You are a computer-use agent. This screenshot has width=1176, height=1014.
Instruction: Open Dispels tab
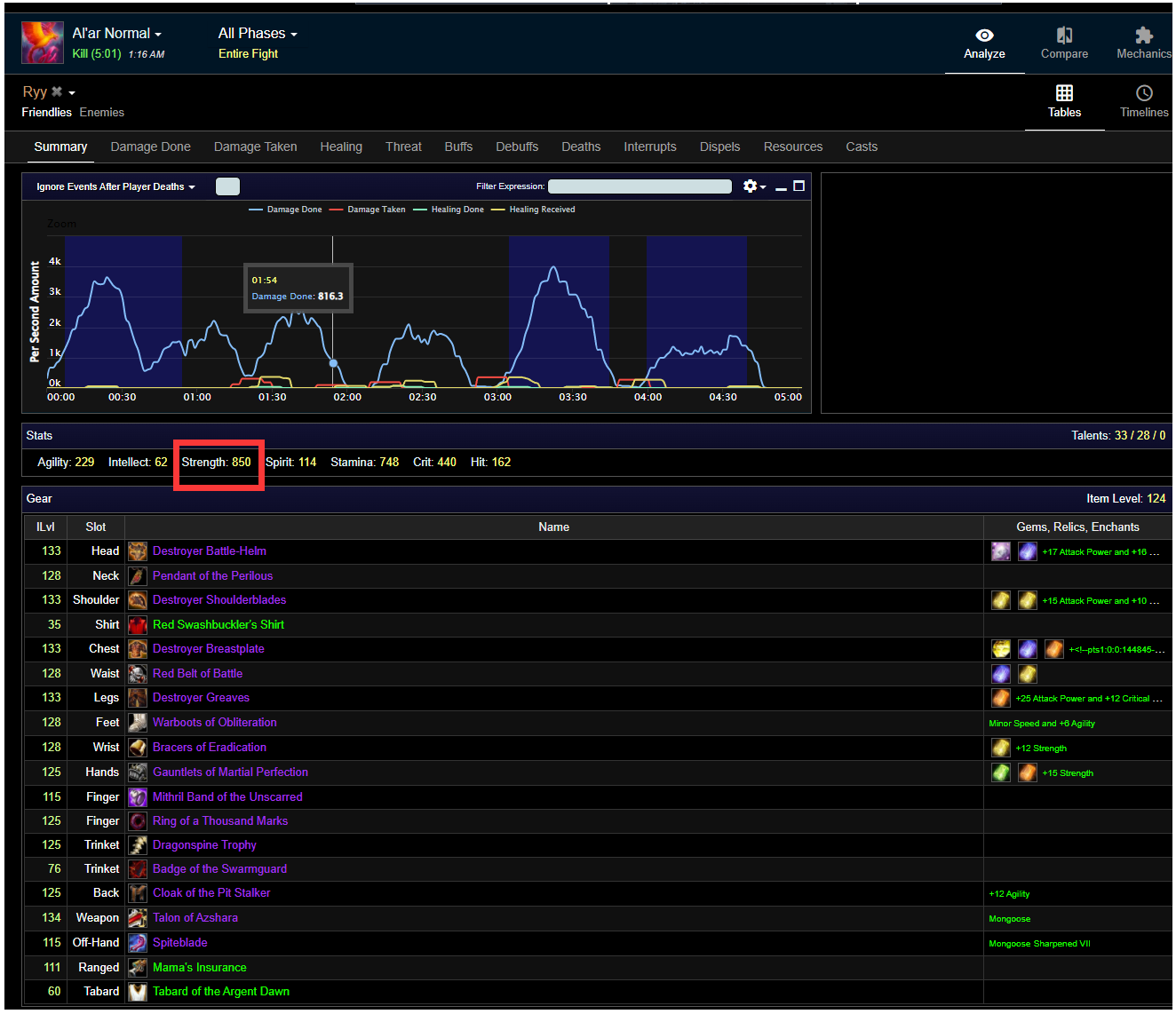coord(719,147)
